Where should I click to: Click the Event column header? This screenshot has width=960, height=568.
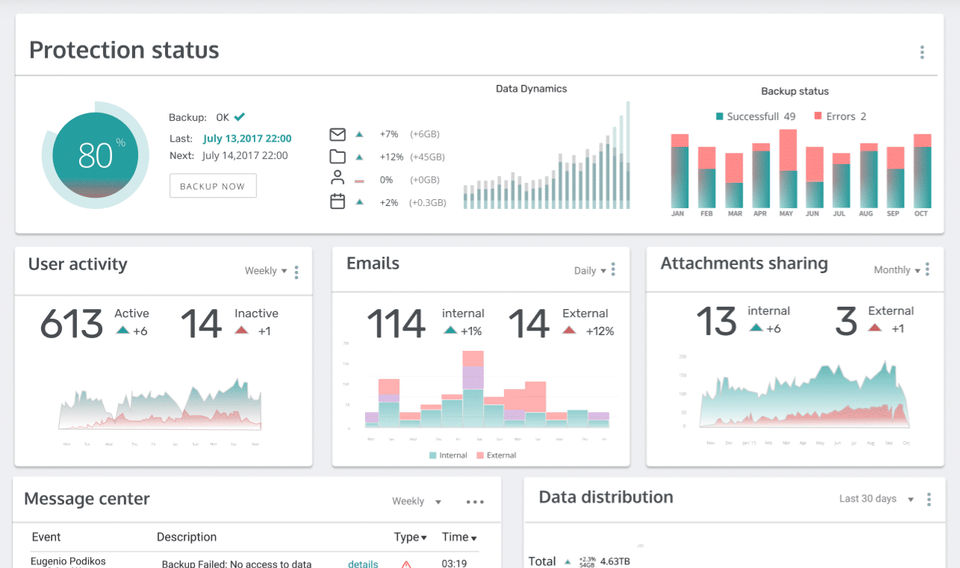pyautogui.click(x=46, y=537)
